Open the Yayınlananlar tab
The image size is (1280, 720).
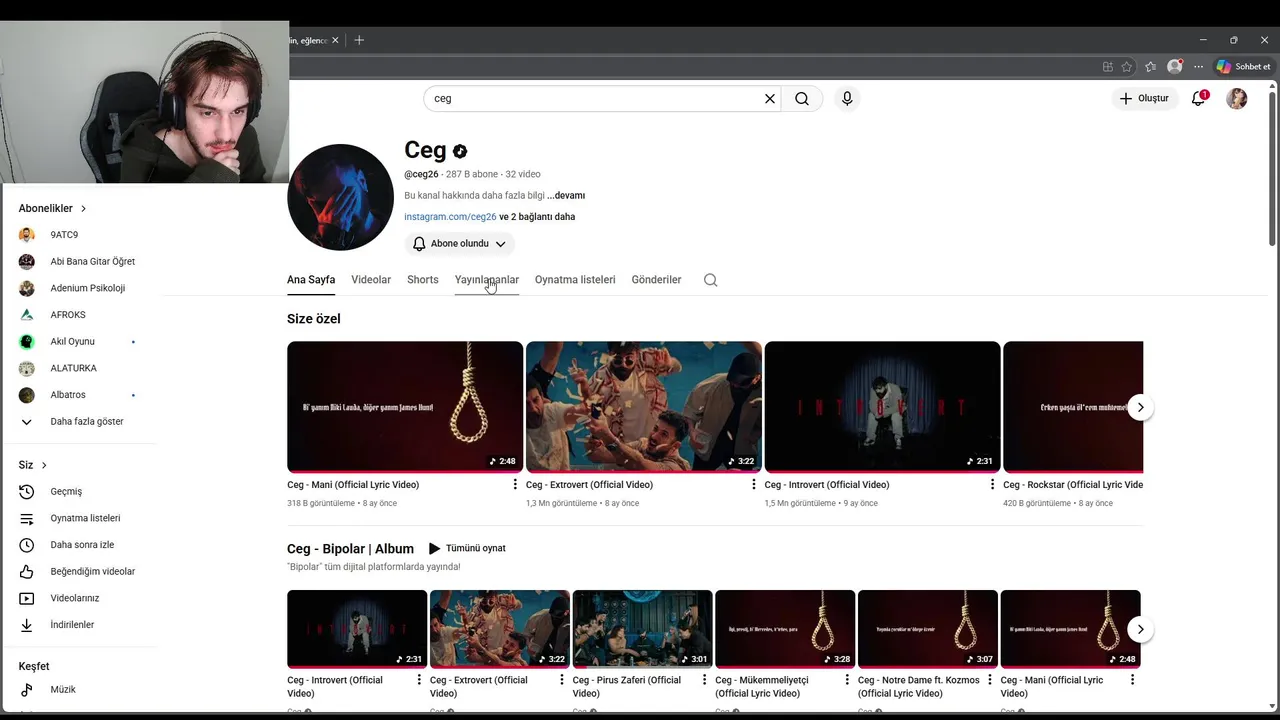coord(487,280)
